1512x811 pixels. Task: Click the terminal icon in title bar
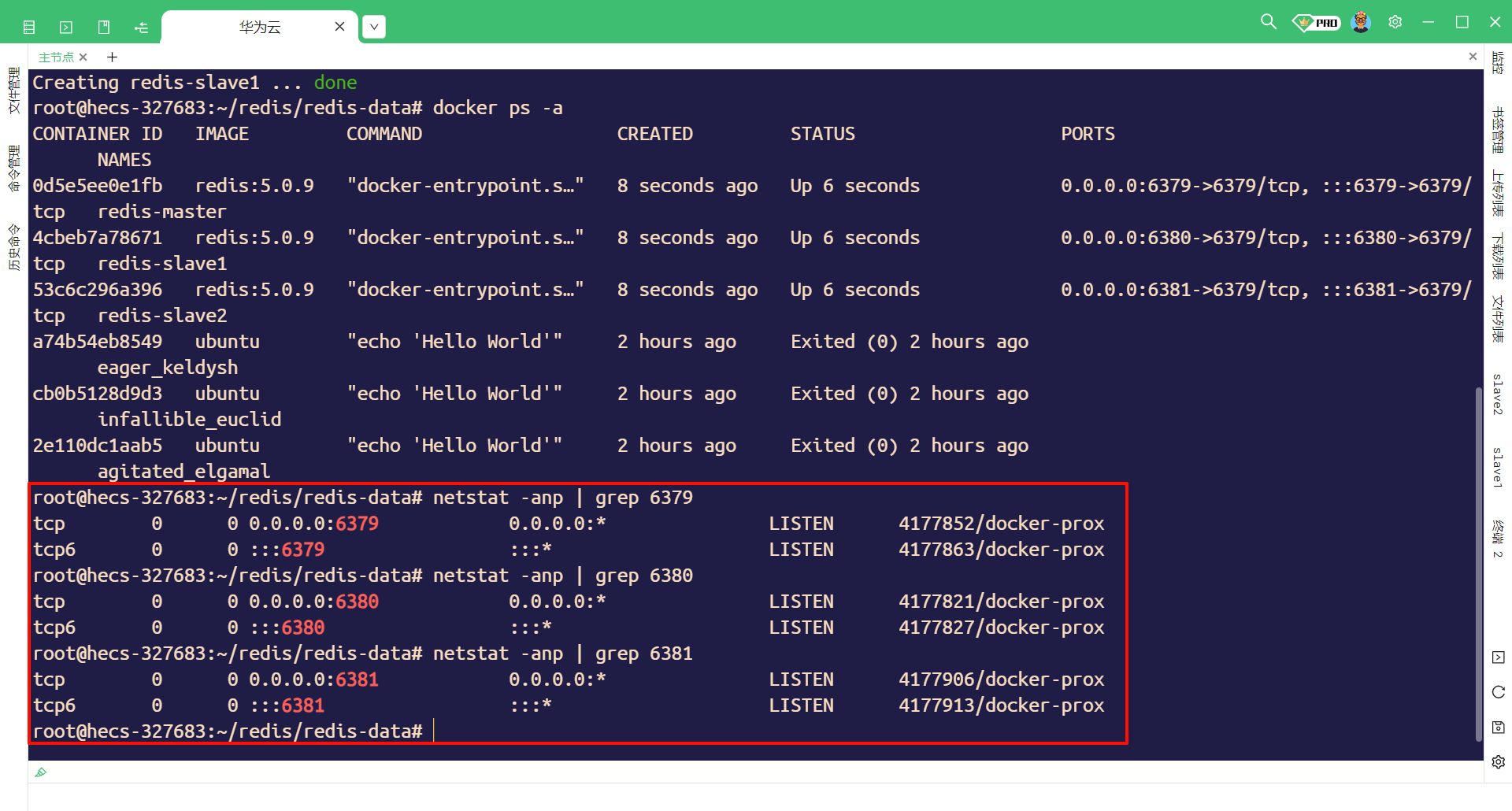[66, 28]
